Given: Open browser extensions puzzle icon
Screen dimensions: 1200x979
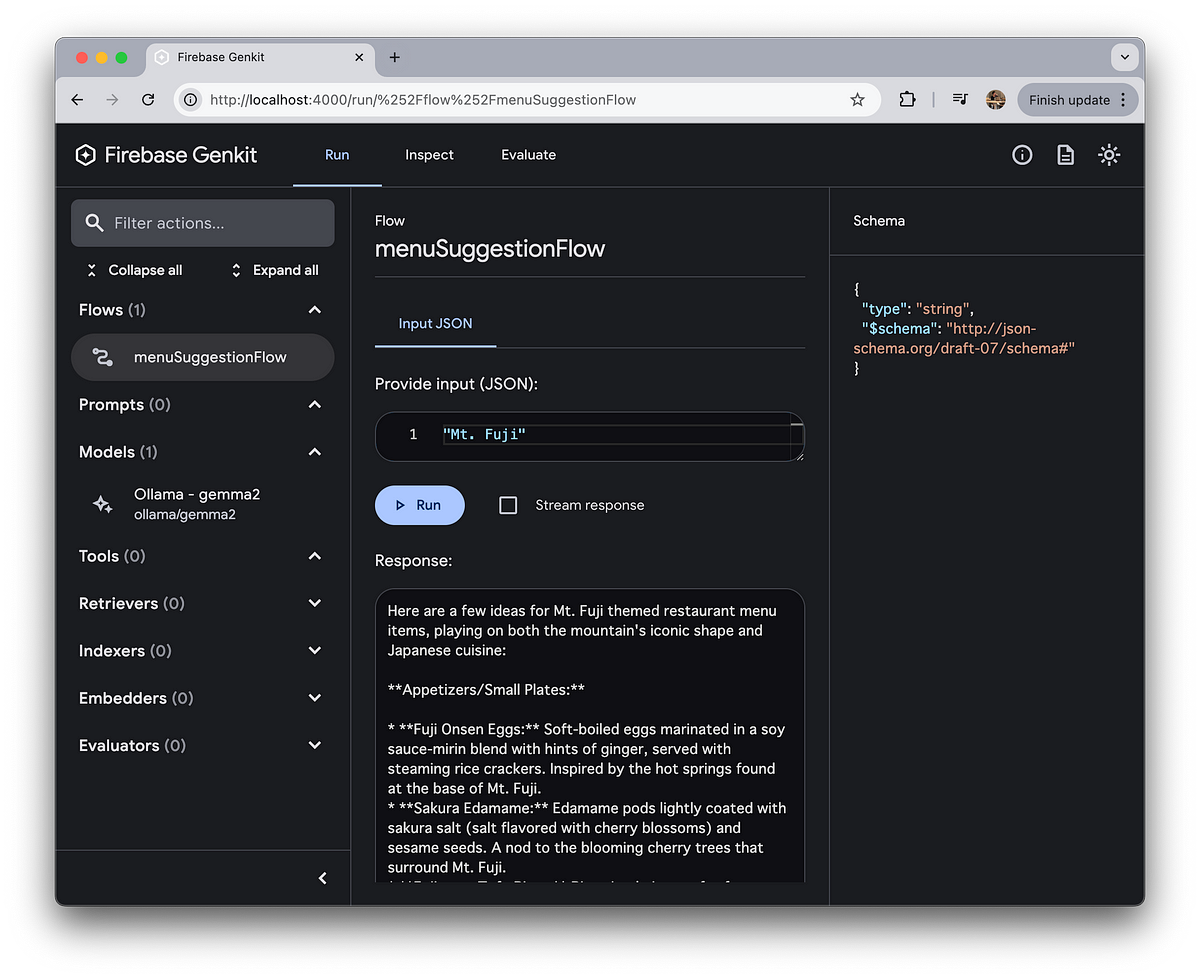Looking at the screenshot, I should [x=906, y=100].
